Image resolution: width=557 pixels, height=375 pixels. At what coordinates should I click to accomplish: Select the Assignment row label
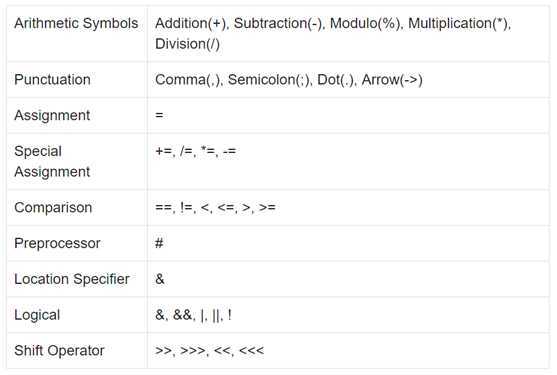tap(52, 115)
